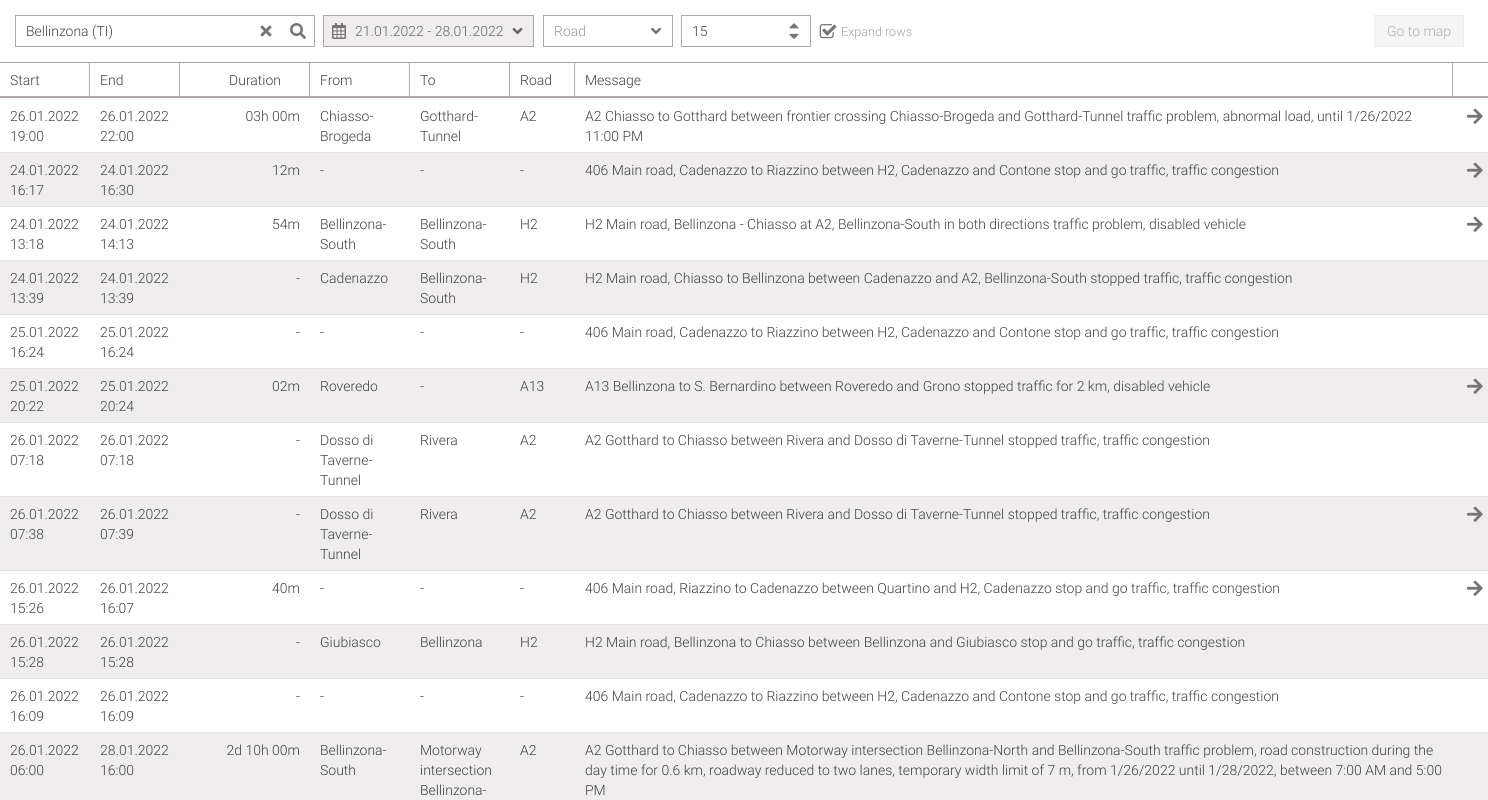Click the calendar icon in date picker
Screen dimensions: 1488x800
coord(339,31)
